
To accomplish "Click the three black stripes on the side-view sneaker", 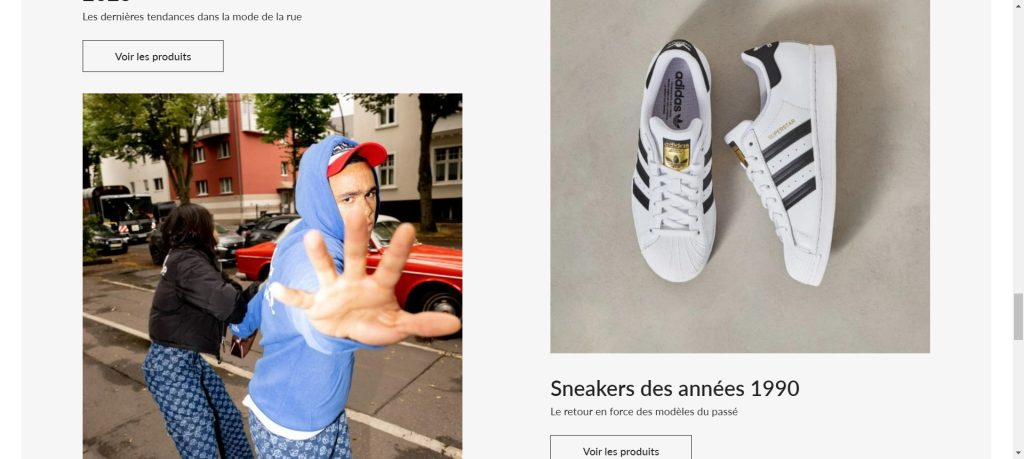I will click(787, 163).
